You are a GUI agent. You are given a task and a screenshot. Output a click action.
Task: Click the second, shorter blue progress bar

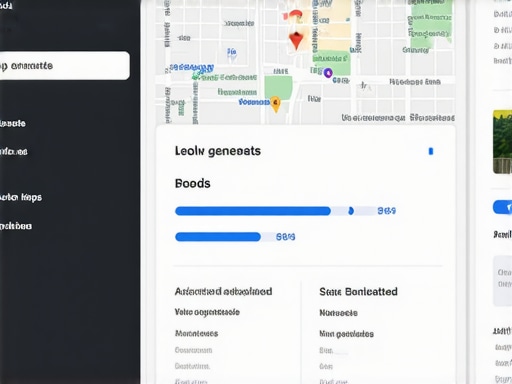(x=218, y=237)
